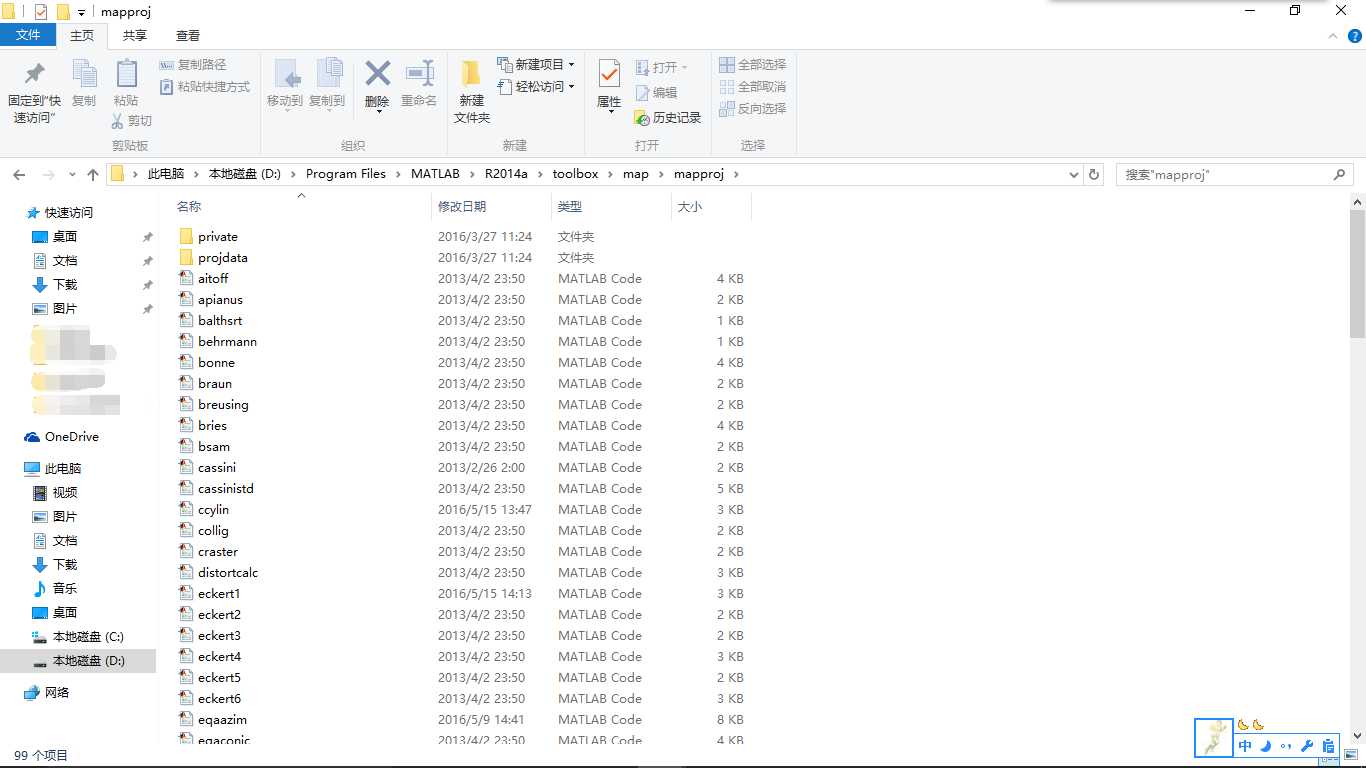
Task: Open Local Disk (C:) in the sidebar
Action: pos(79,637)
